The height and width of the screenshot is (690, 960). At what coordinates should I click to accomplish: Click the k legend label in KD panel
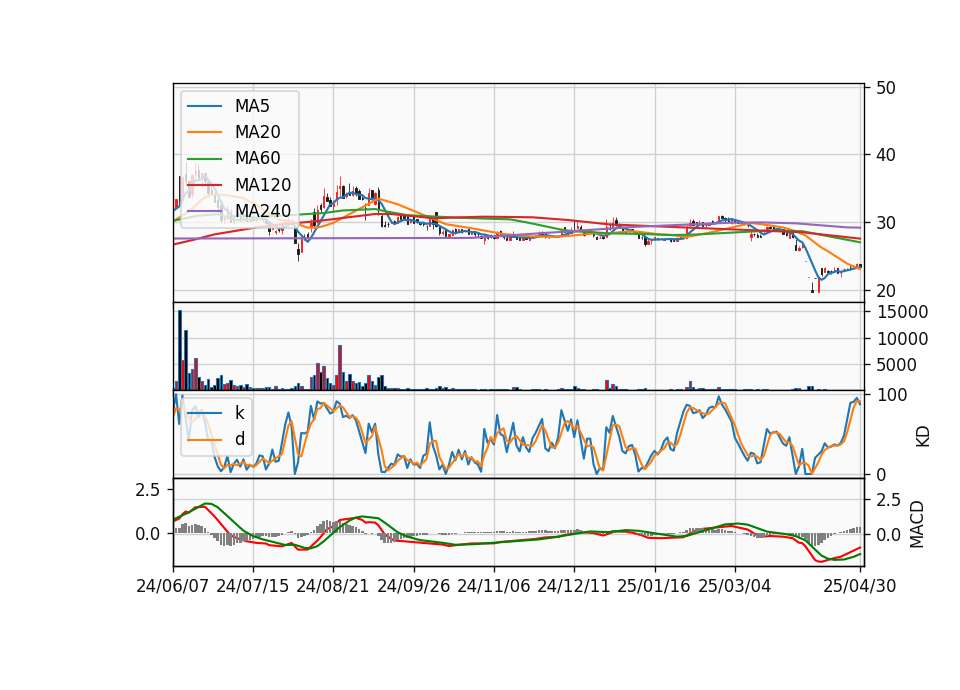[239, 413]
